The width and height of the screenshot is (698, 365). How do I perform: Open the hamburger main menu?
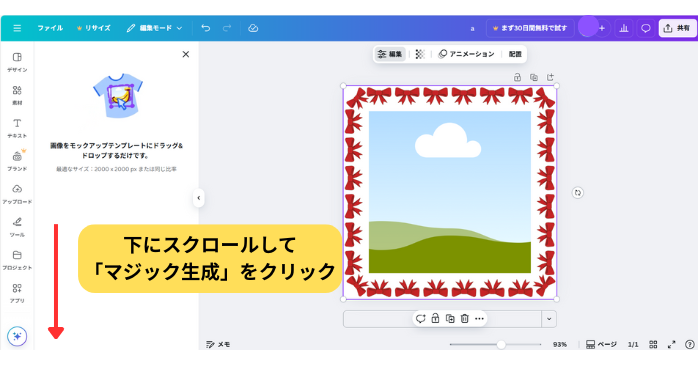(17, 28)
